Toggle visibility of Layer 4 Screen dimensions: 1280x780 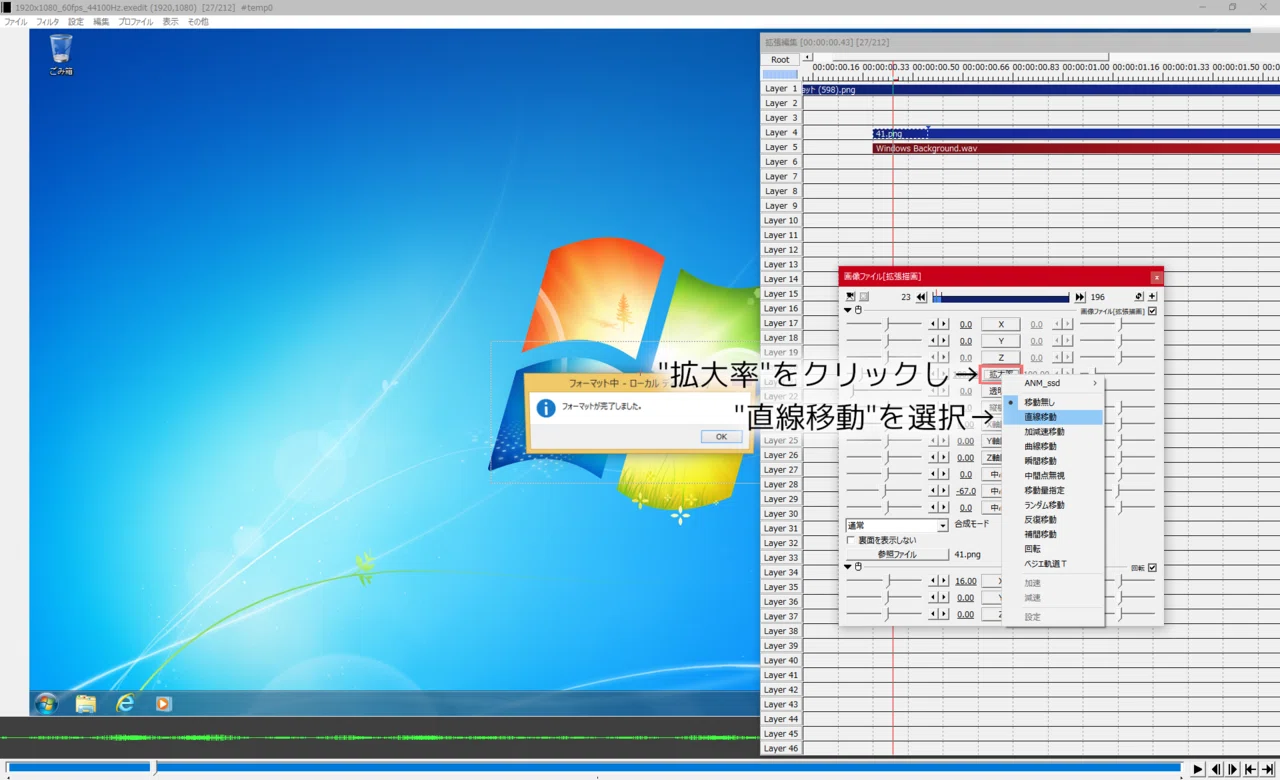point(781,133)
